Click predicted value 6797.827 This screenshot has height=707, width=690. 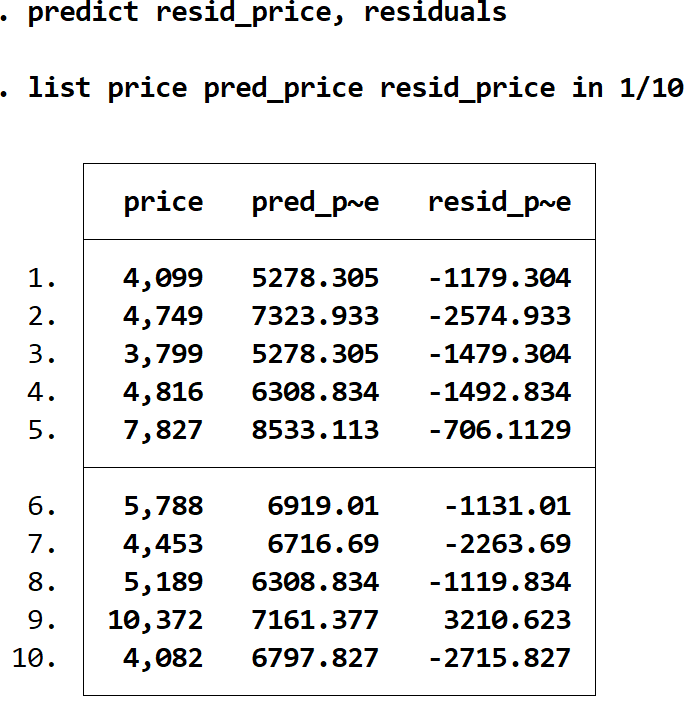(315, 658)
